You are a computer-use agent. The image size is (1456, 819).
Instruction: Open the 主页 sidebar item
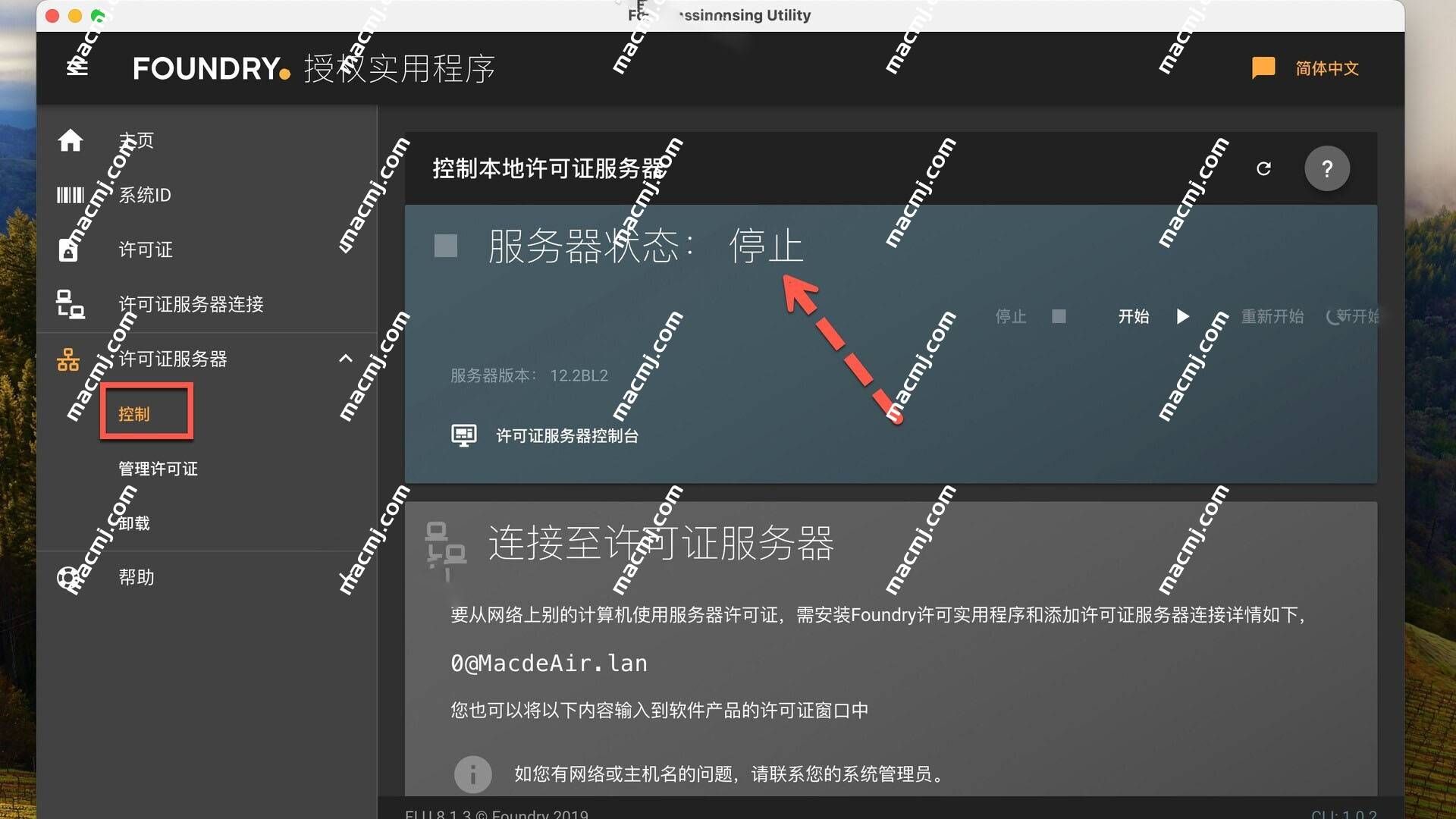click(136, 140)
